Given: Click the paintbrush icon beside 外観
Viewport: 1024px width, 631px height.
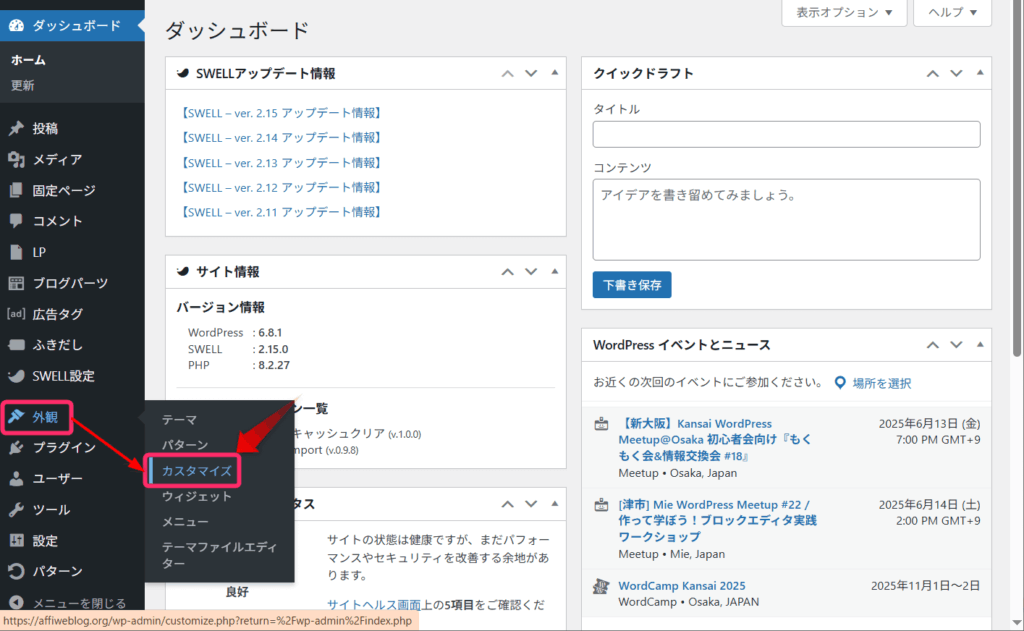Looking at the screenshot, I should tap(16, 417).
